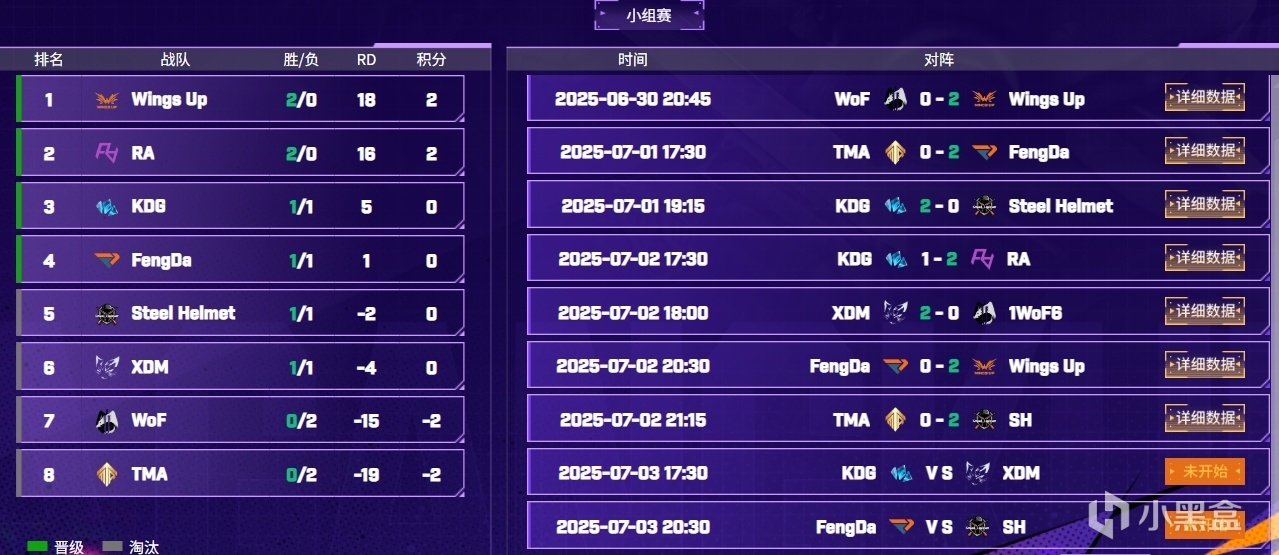
Task: Open 详细数据 for KDG vs Steel Helmet
Action: [1204, 204]
